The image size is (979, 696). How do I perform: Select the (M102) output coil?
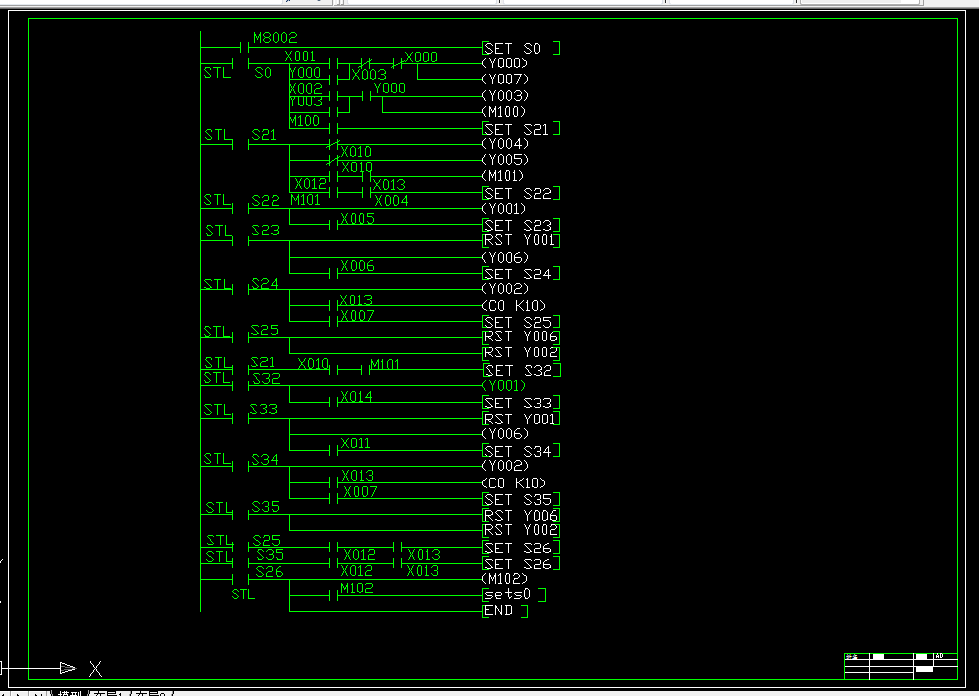pyautogui.click(x=504, y=579)
